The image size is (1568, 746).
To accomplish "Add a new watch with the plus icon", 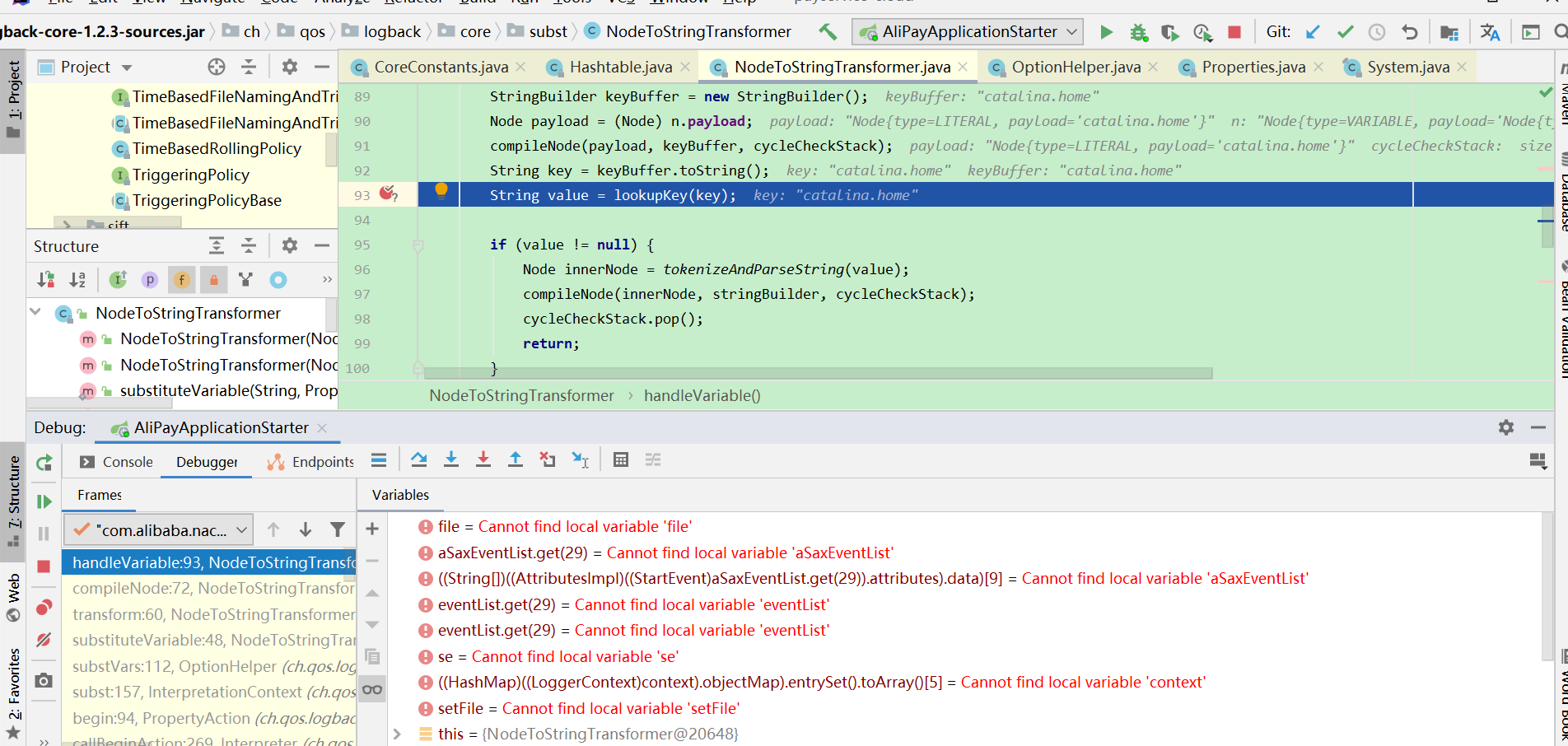I will click(372, 529).
